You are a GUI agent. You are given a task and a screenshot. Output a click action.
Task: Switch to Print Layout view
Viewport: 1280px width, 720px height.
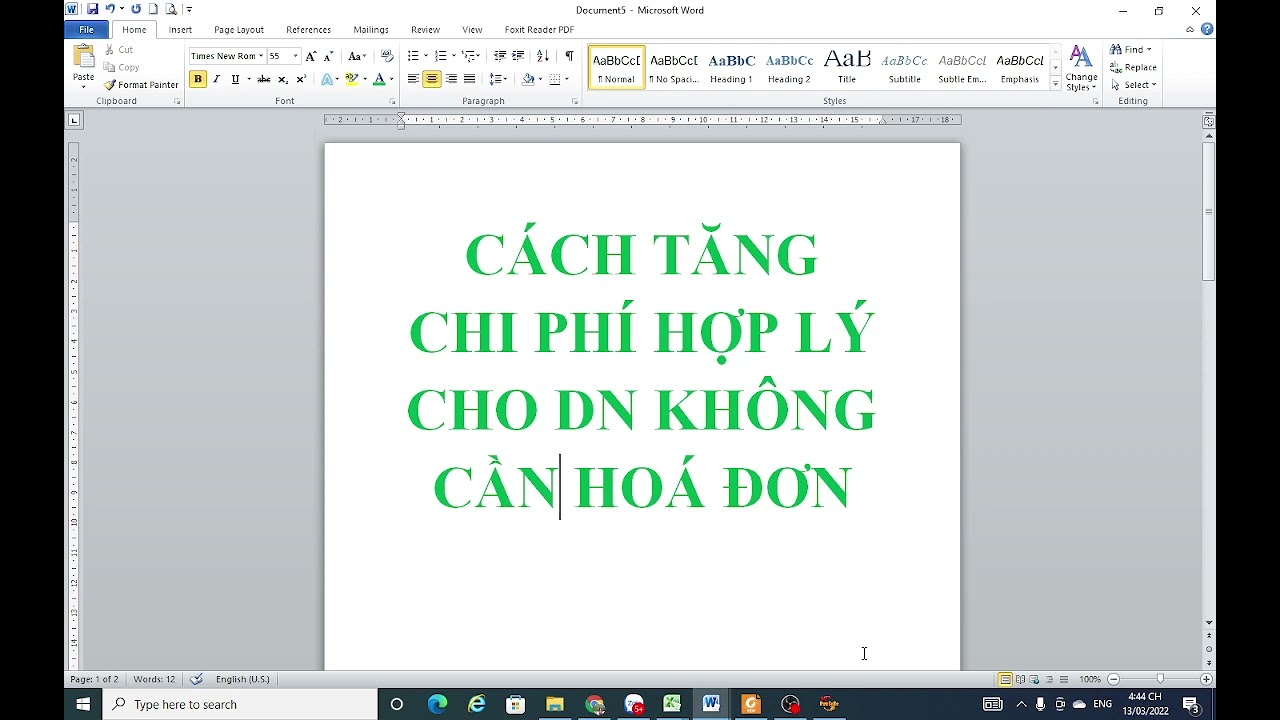[1005, 679]
